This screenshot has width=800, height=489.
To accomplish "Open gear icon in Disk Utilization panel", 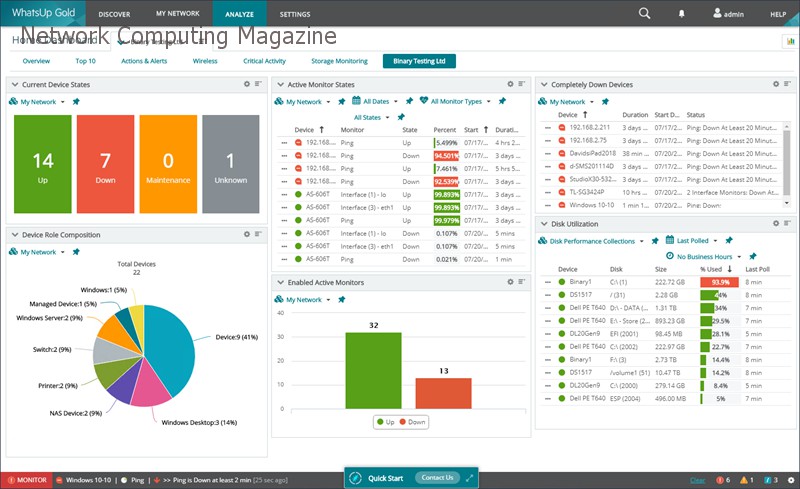I will click(776, 223).
